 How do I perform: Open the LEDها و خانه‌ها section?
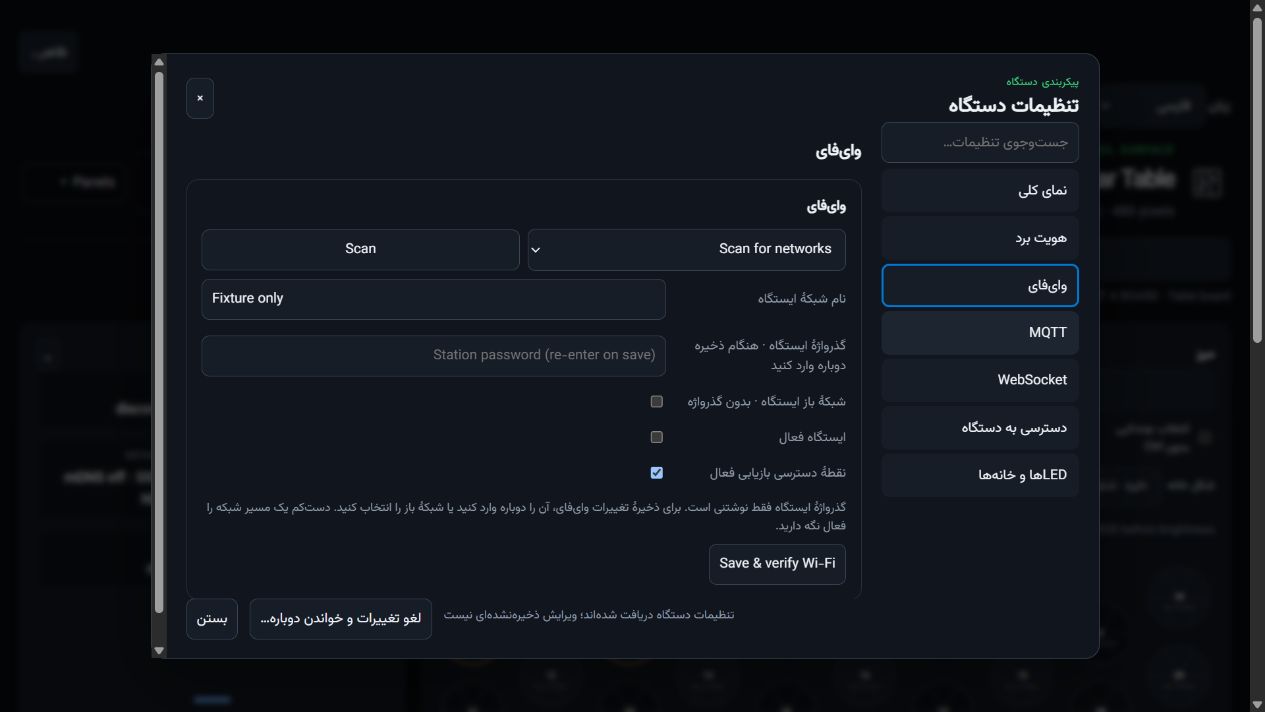click(980, 474)
